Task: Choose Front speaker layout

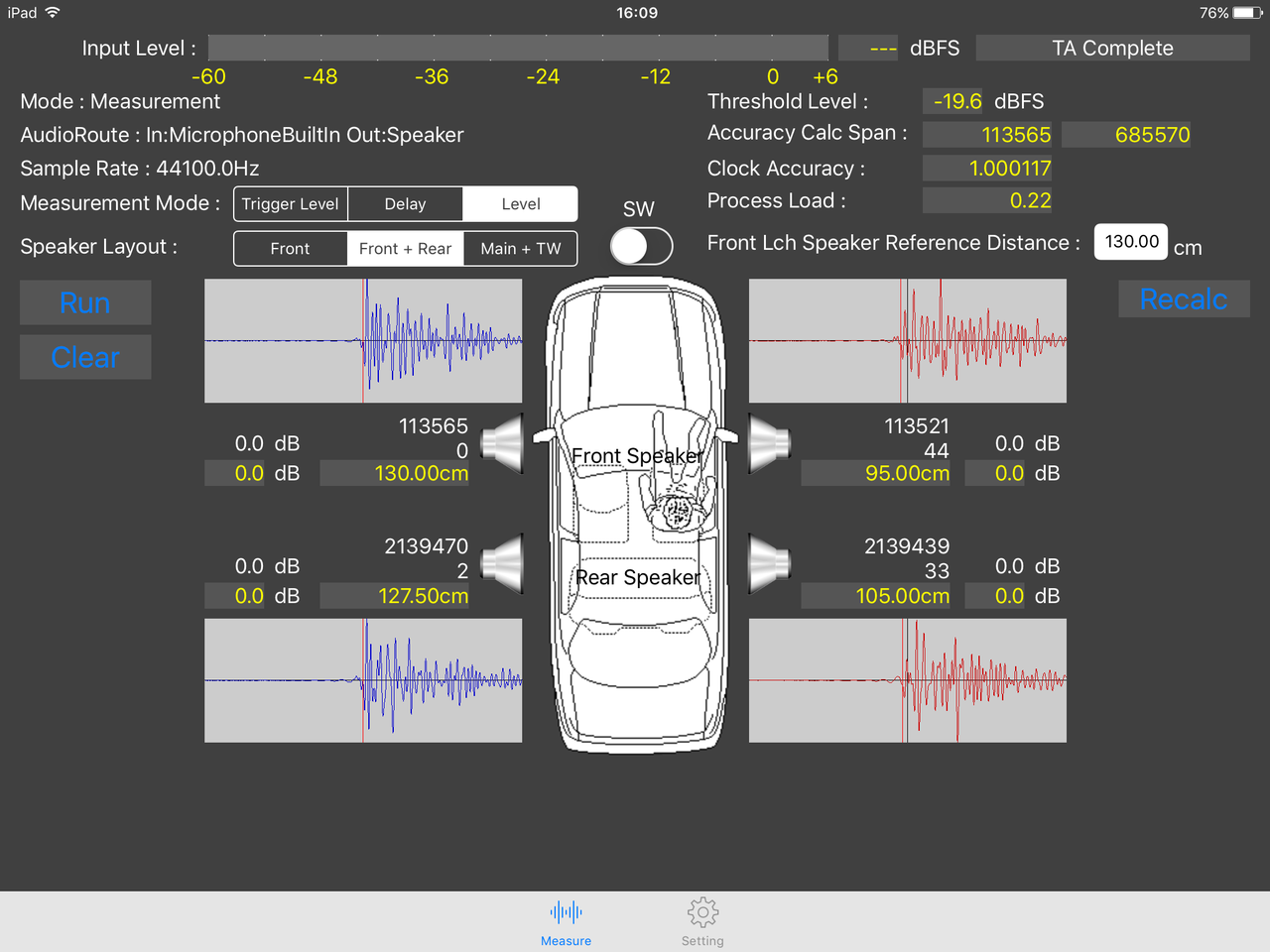Action: click(290, 249)
